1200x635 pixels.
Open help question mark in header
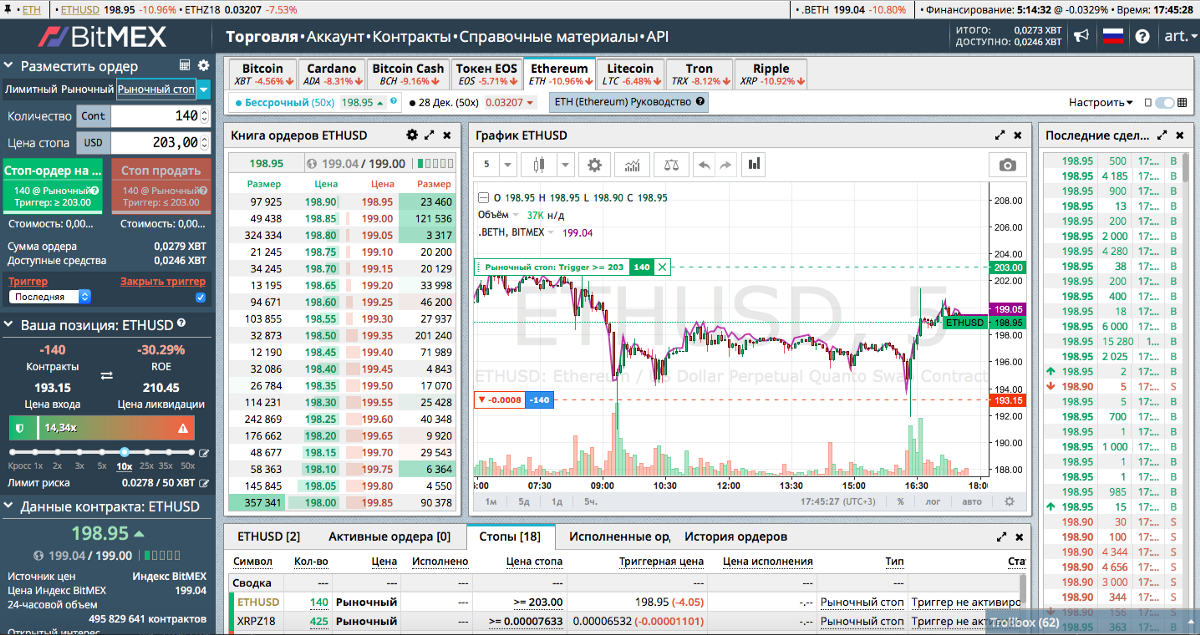pos(1143,37)
